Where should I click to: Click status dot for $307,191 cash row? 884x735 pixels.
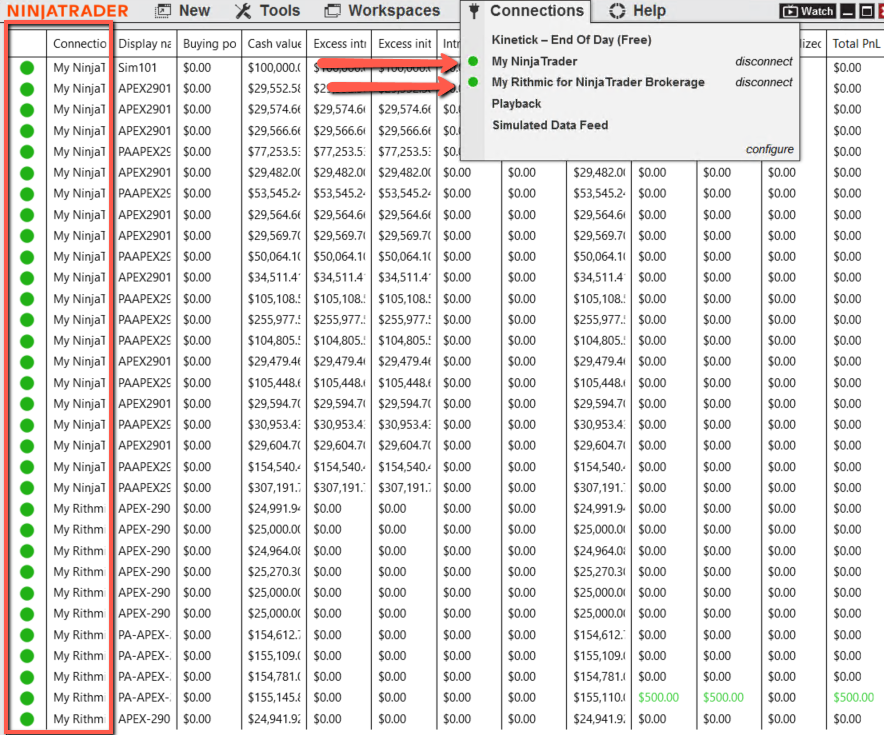26,488
